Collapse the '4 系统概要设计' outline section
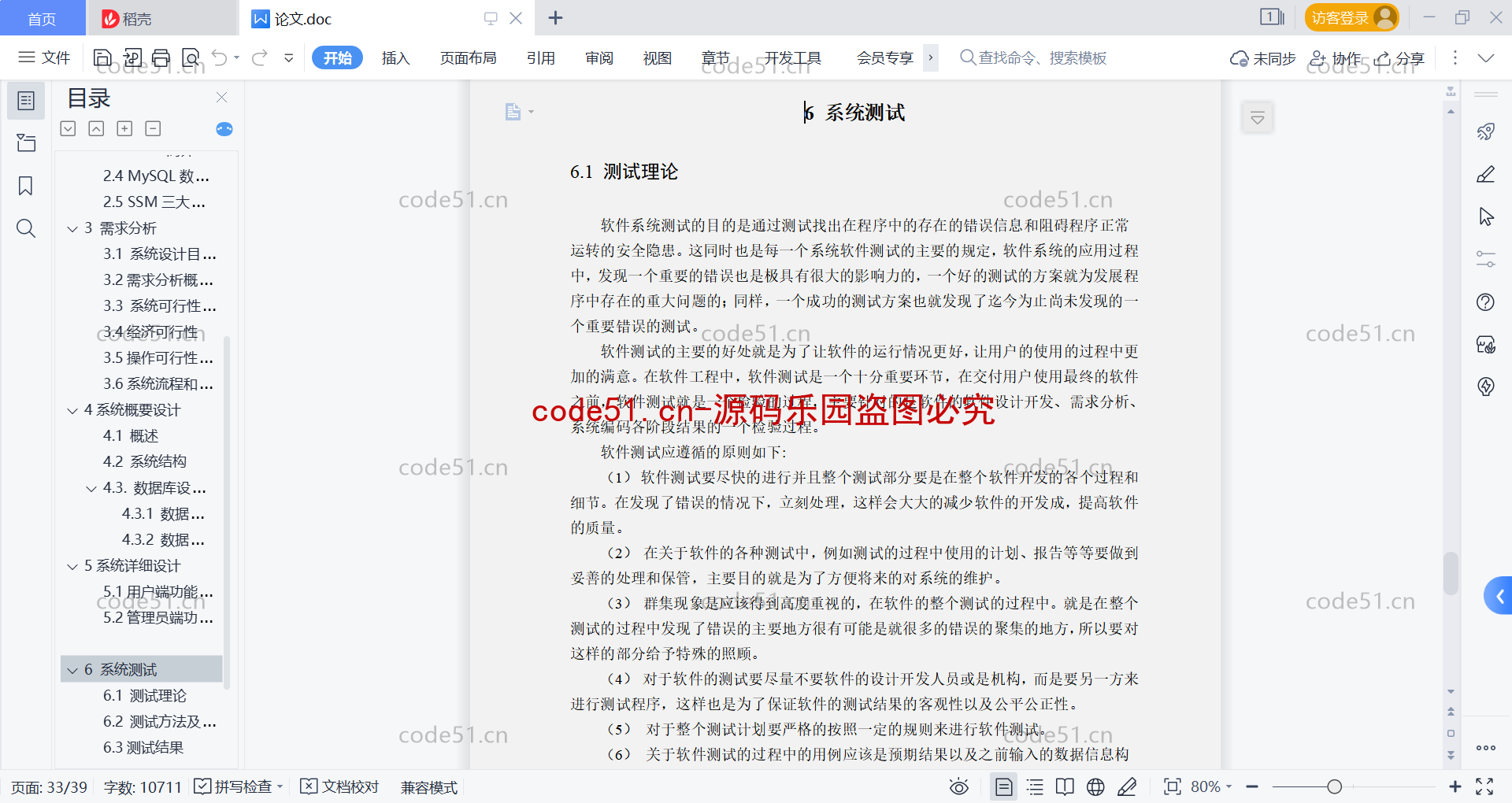The height and width of the screenshot is (803, 1512). pyautogui.click(x=72, y=410)
